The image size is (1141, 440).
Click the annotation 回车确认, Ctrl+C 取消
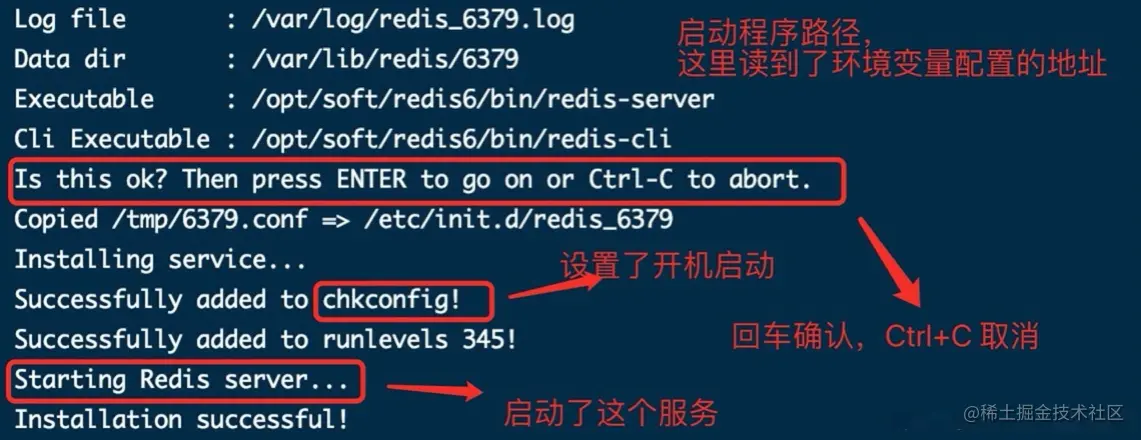tap(885, 337)
